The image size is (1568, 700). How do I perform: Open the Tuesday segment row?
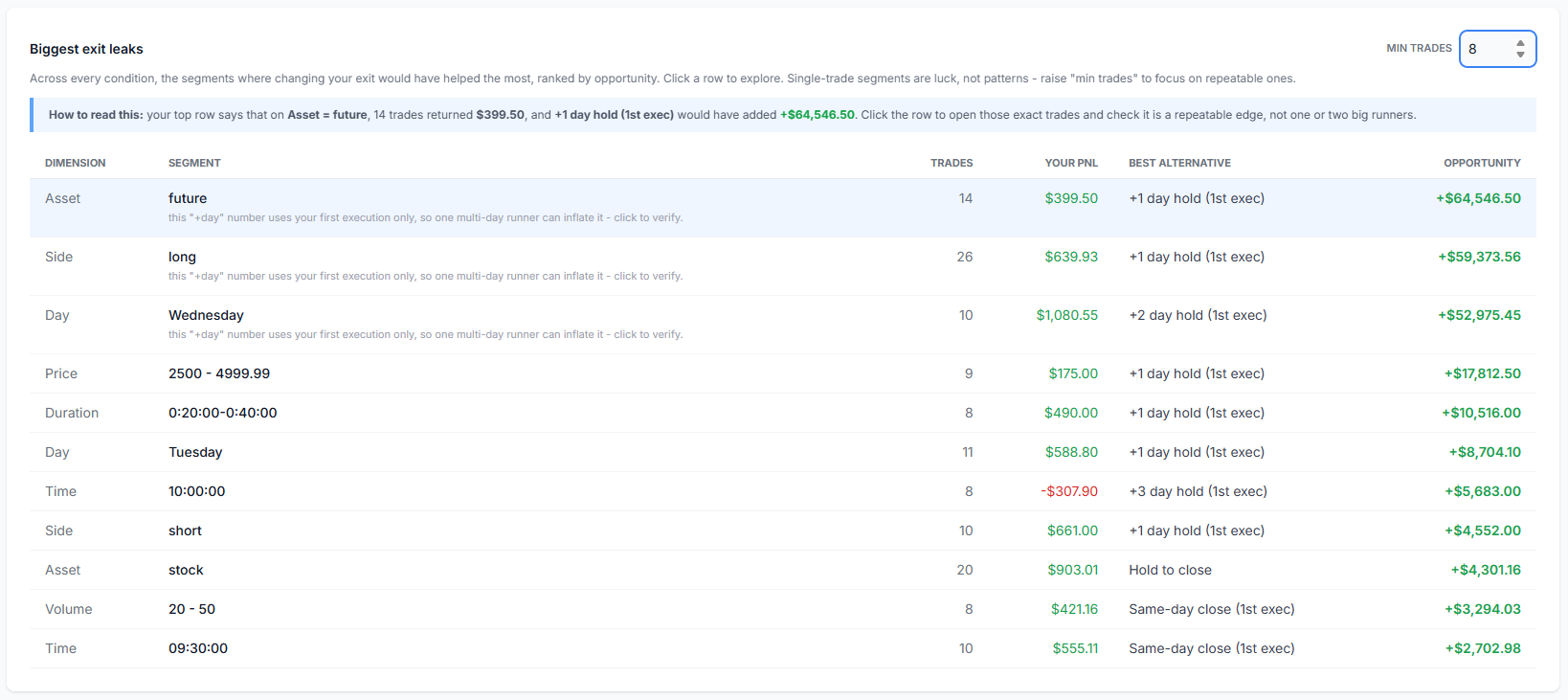pyautogui.click(x=783, y=452)
